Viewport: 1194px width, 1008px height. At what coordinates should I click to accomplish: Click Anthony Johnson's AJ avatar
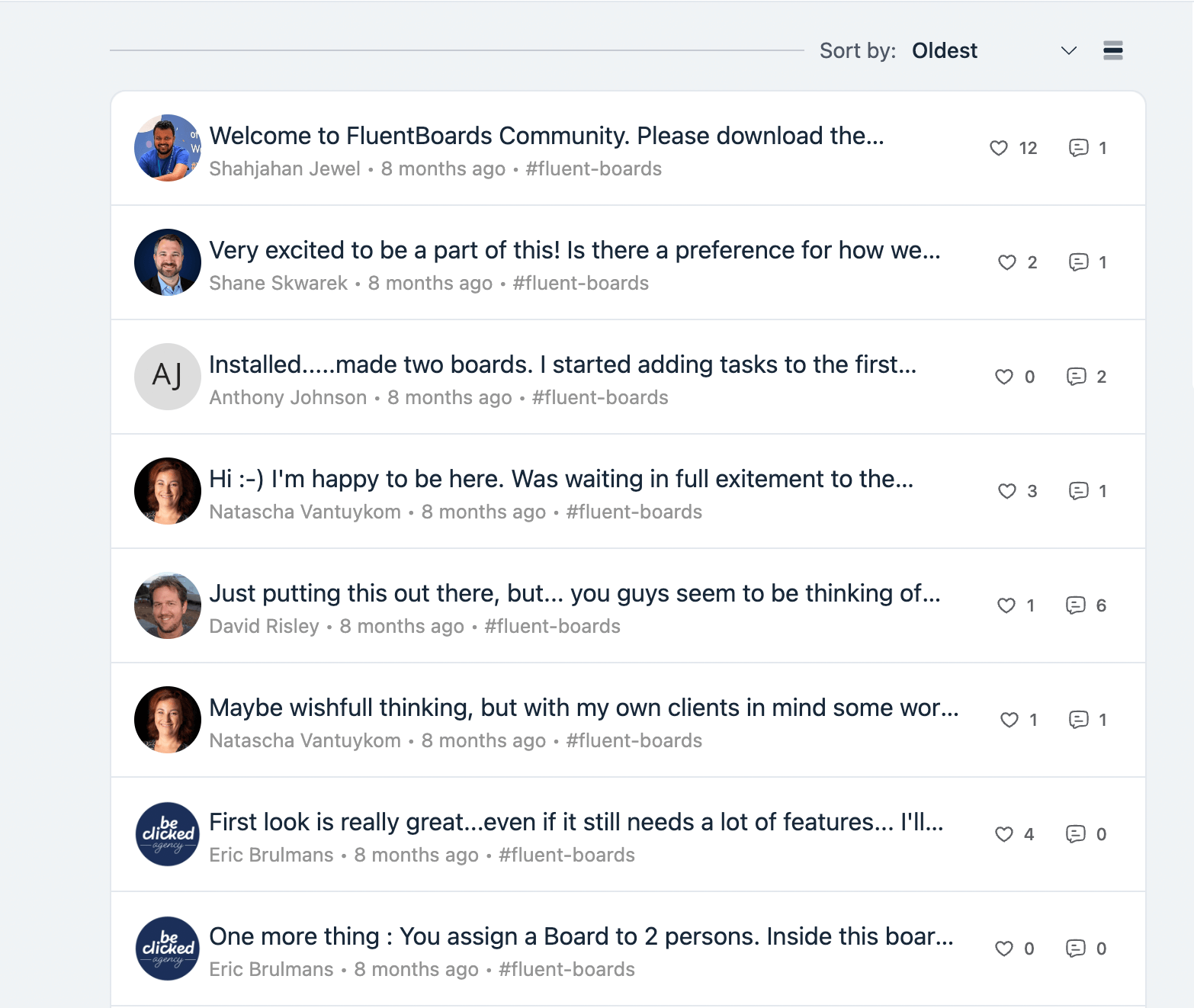coord(167,377)
